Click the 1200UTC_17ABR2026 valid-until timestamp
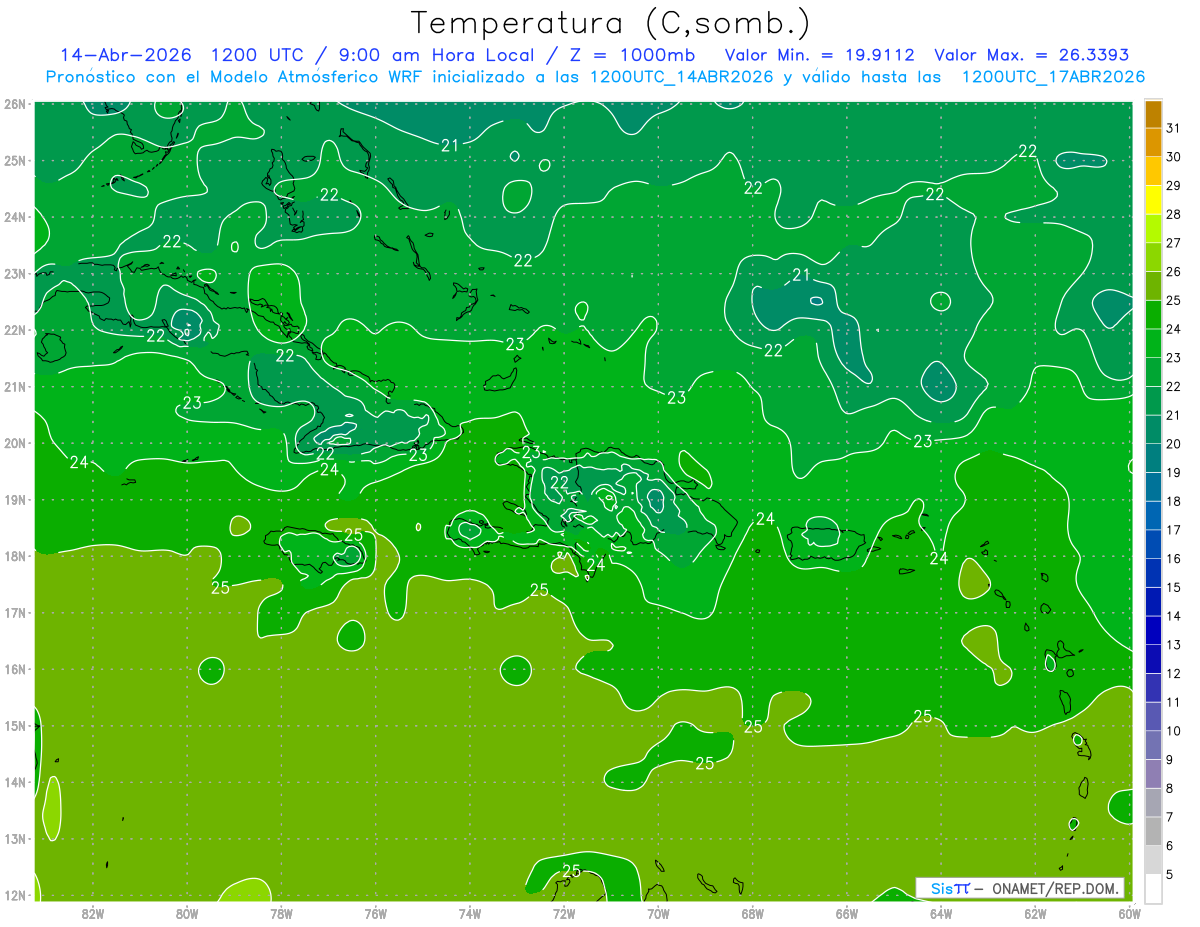The height and width of the screenshot is (927, 1200). click(x=1053, y=77)
